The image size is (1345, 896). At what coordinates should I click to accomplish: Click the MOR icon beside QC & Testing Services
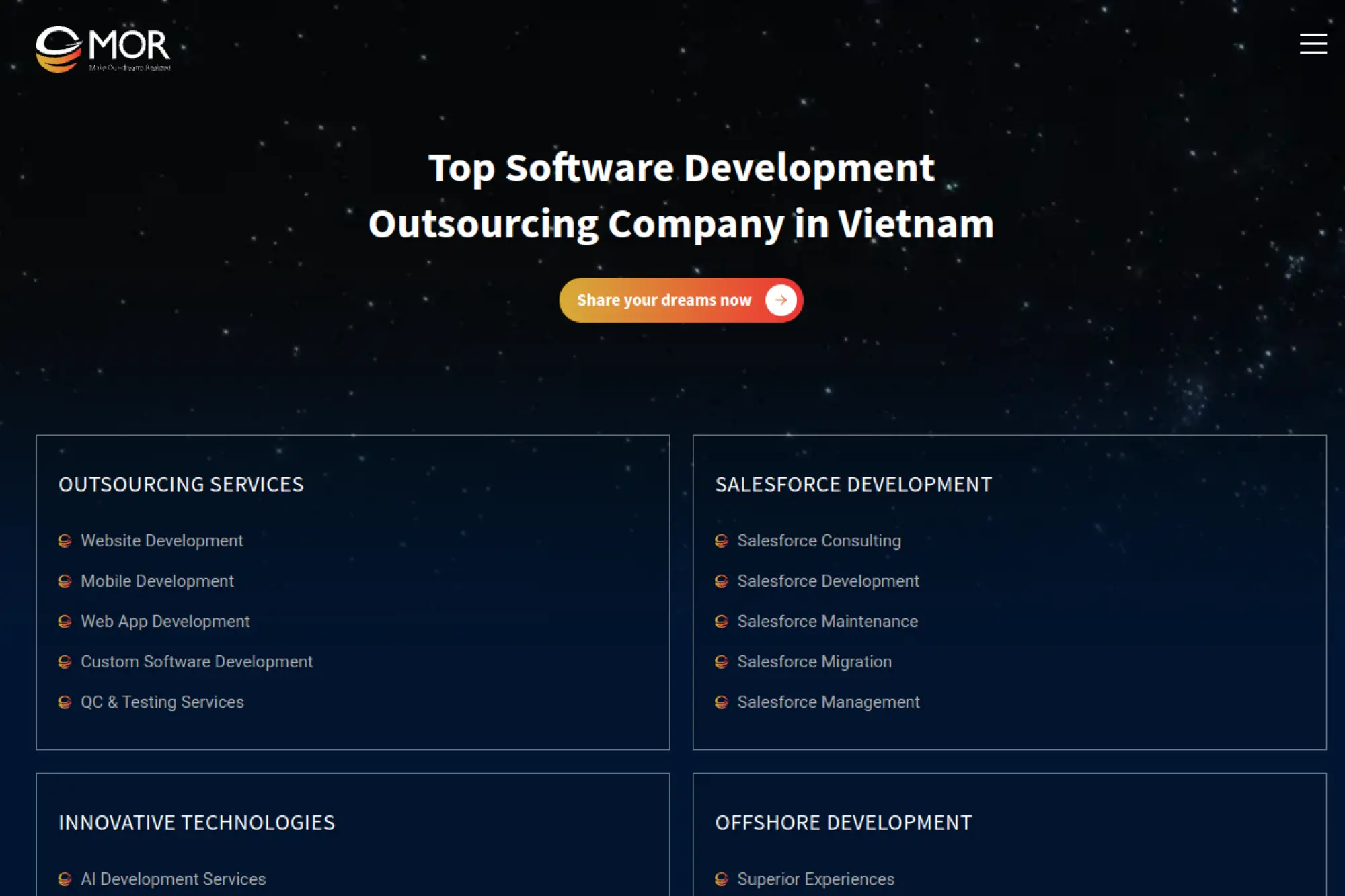(x=64, y=702)
